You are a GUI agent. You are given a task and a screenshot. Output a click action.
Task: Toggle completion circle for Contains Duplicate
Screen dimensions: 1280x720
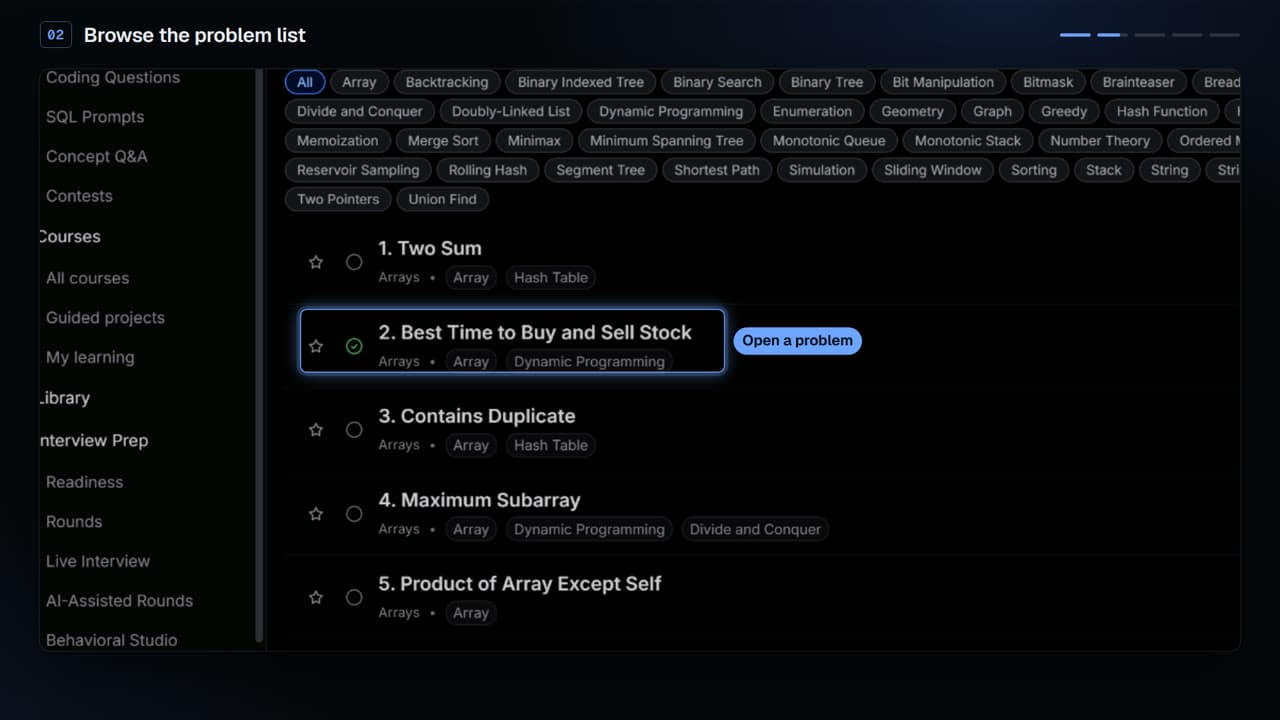pyautogui.click(x=354, y=430)
